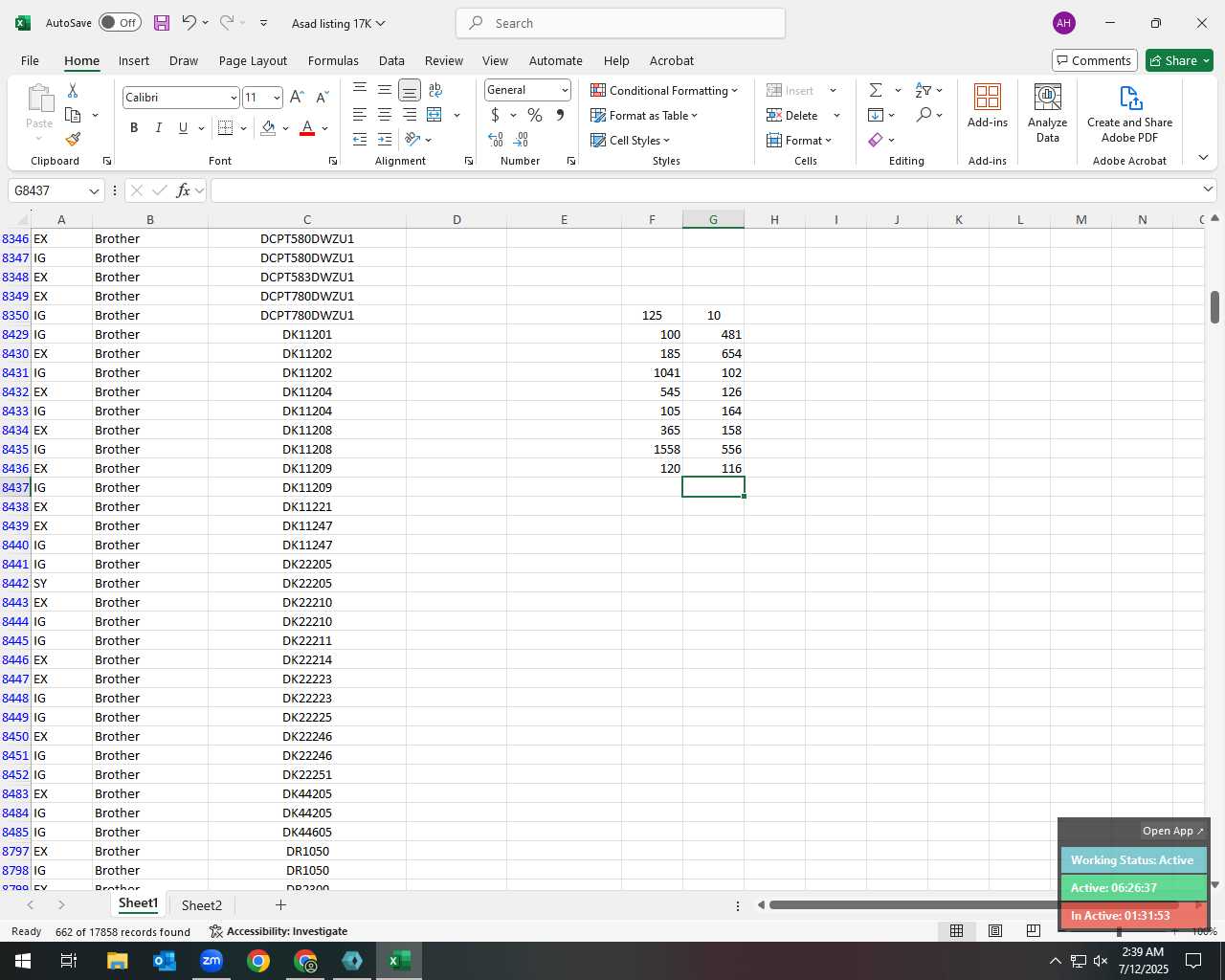
Task: Apply the red Font Color swatch
Action: click(x=307, y=128)
